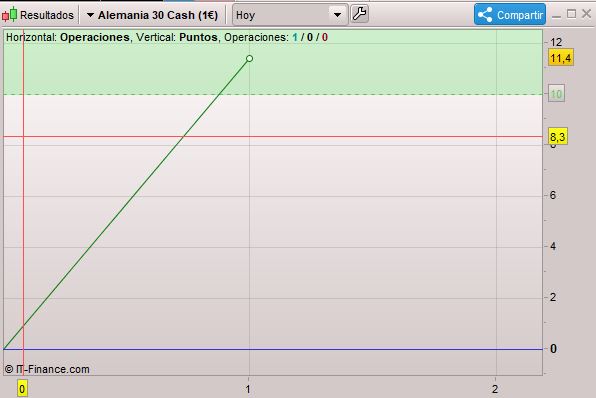
Task: Click the 2 tick on horizontal axis
Action: click(495, 389)
